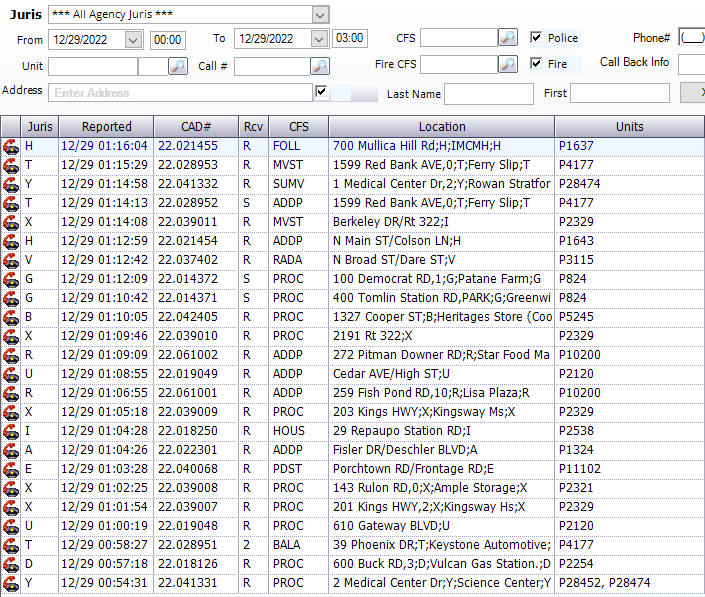The height and width of the screenshot is (597, 705).
Task: Click the Call # search magnifier icon
Action: point(320,66)
